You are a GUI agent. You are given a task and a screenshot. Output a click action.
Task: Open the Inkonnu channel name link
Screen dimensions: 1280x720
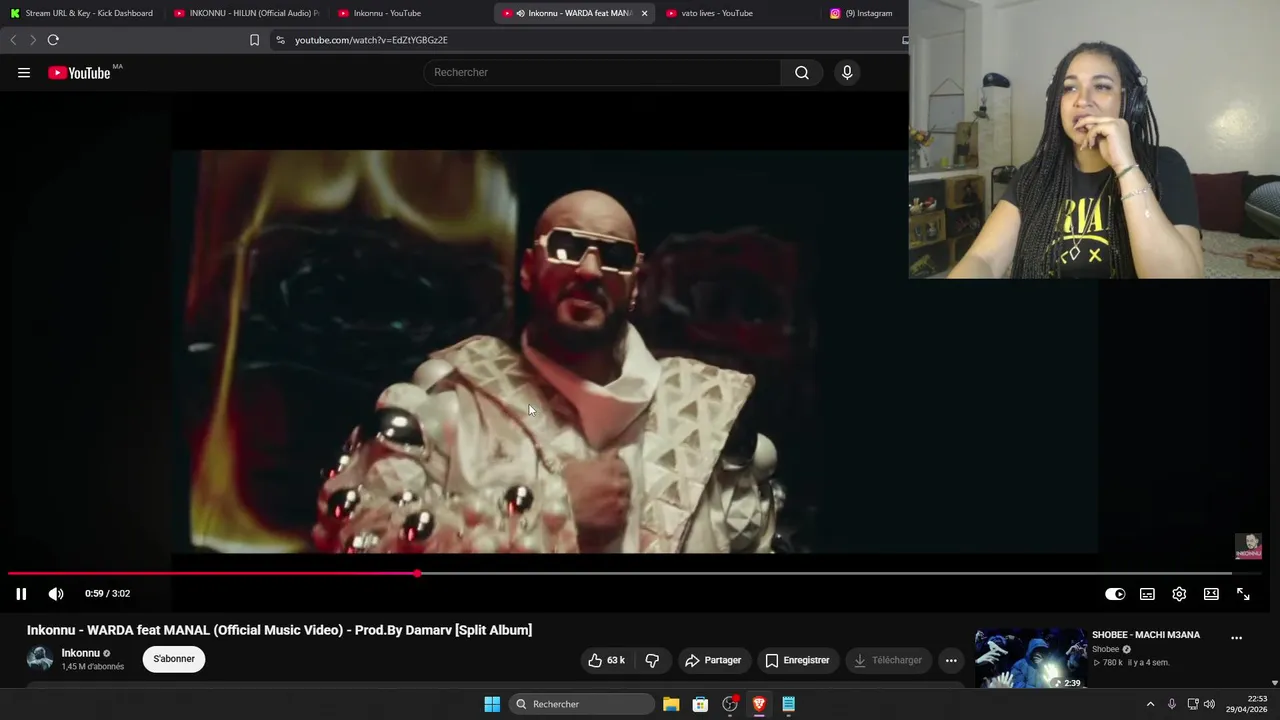(x=81, y=653)
